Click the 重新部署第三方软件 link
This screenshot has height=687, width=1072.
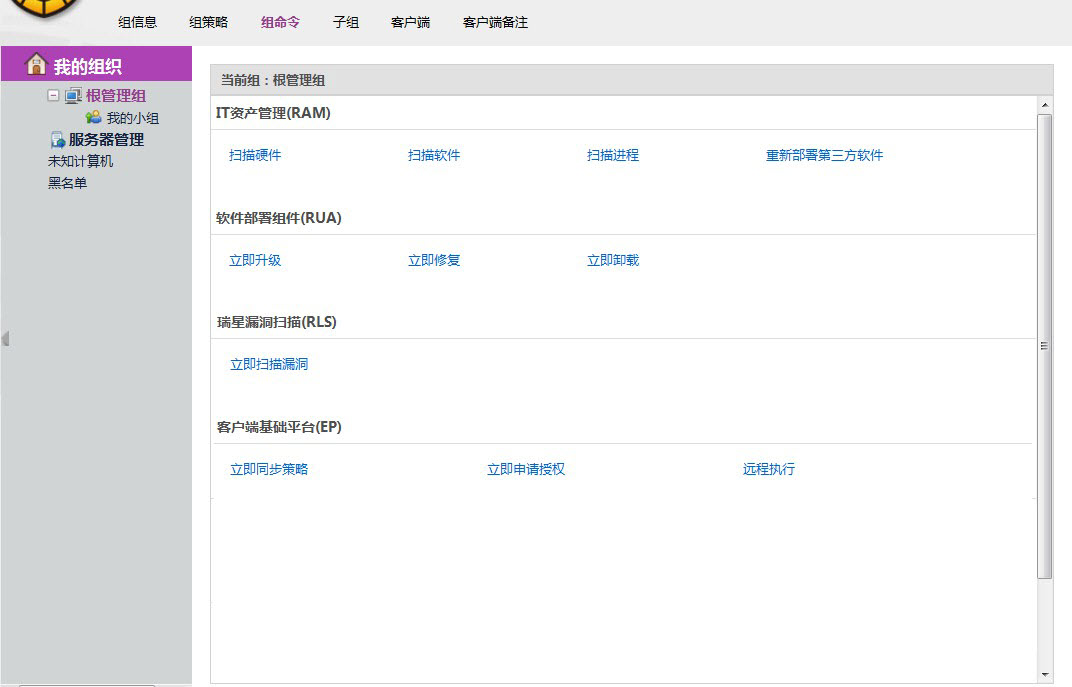[x=824, y=155]
